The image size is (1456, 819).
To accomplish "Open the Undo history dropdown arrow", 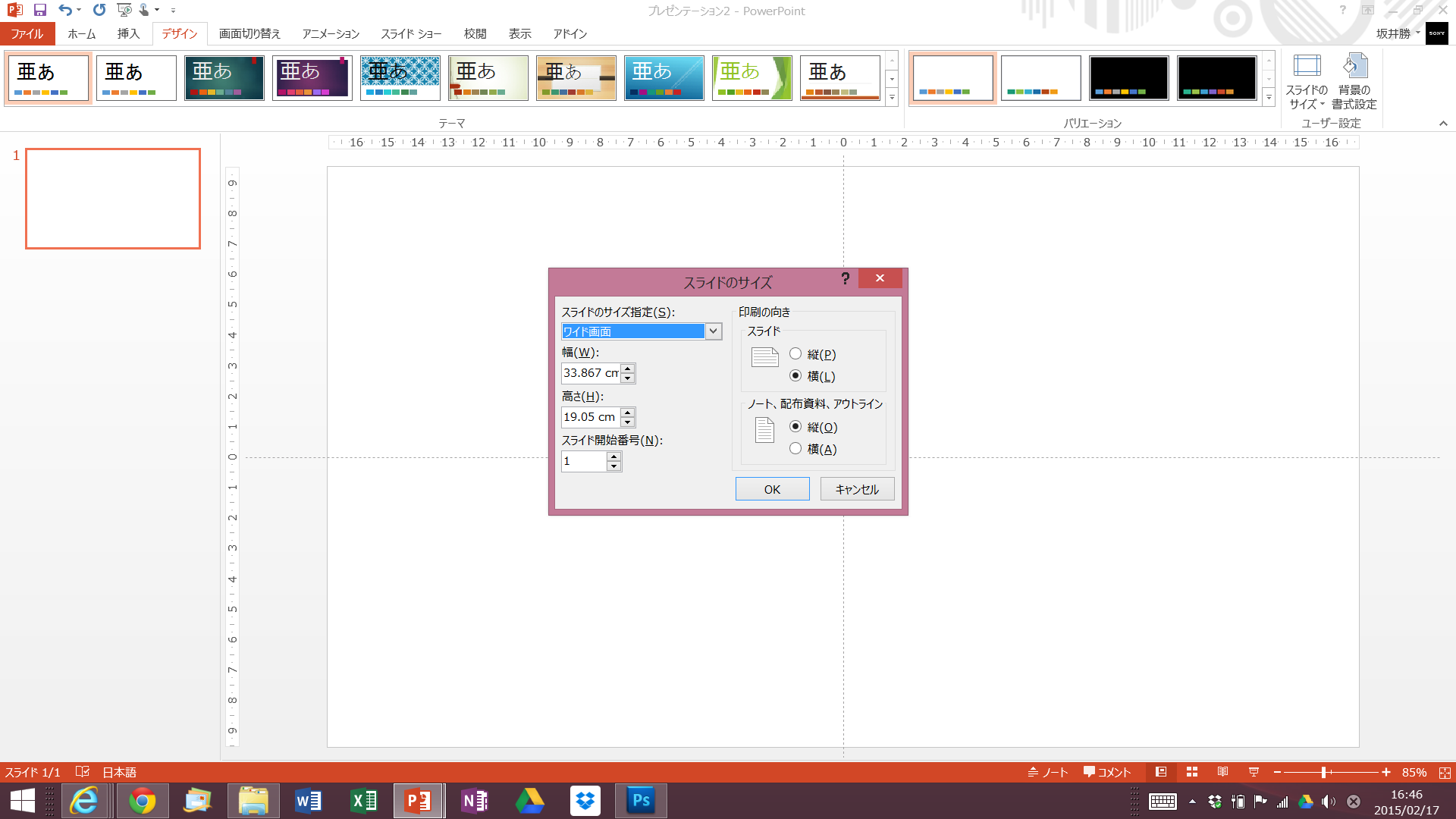I will click(79, 11).
